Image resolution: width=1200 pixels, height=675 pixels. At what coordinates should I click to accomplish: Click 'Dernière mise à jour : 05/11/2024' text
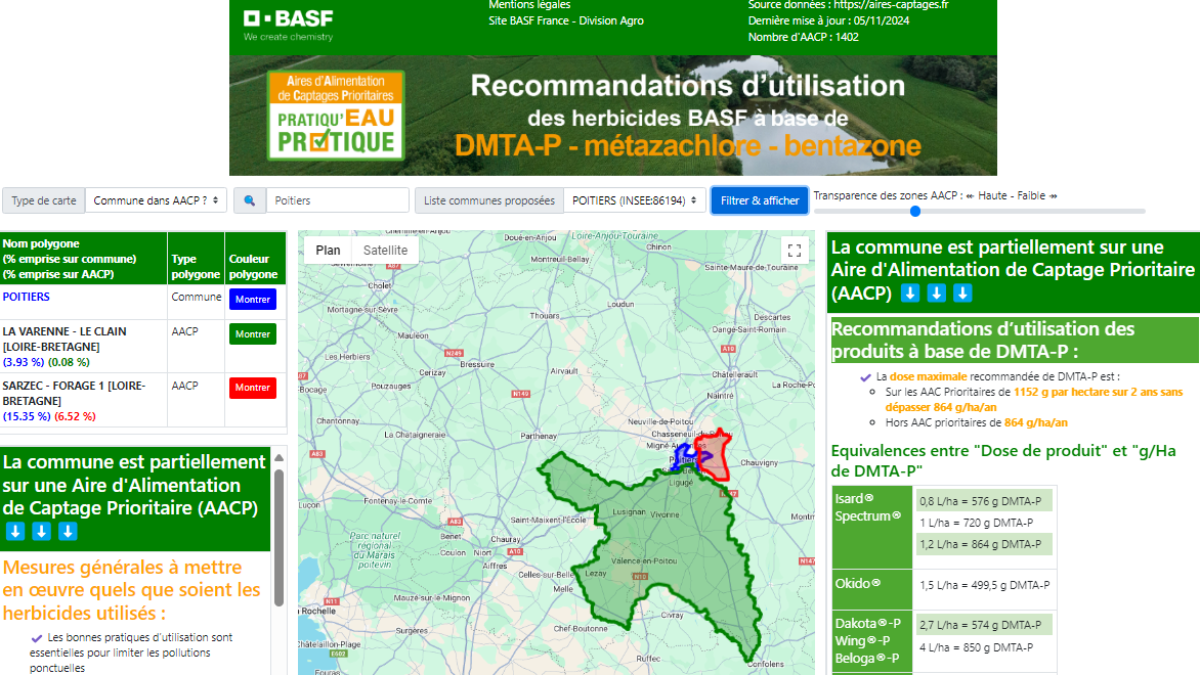(x=831, y=21)
